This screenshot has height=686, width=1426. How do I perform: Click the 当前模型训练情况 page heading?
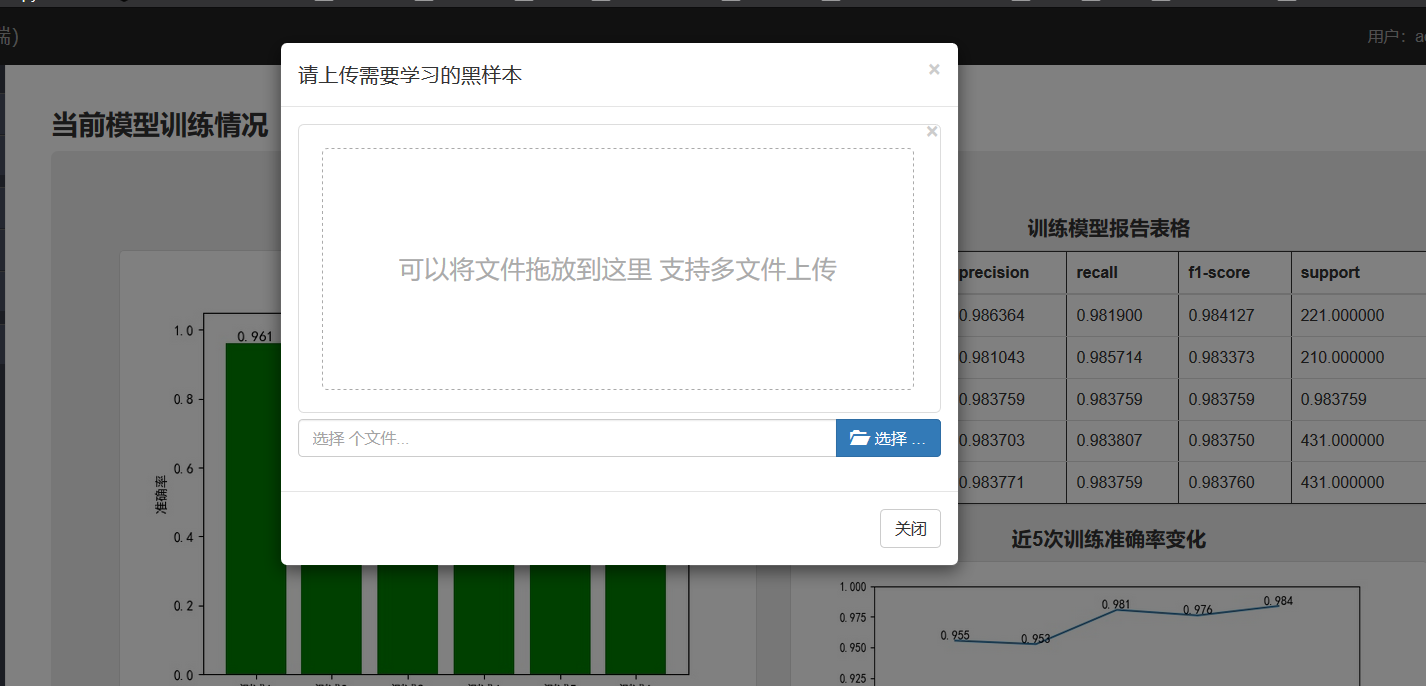(158, 127)
